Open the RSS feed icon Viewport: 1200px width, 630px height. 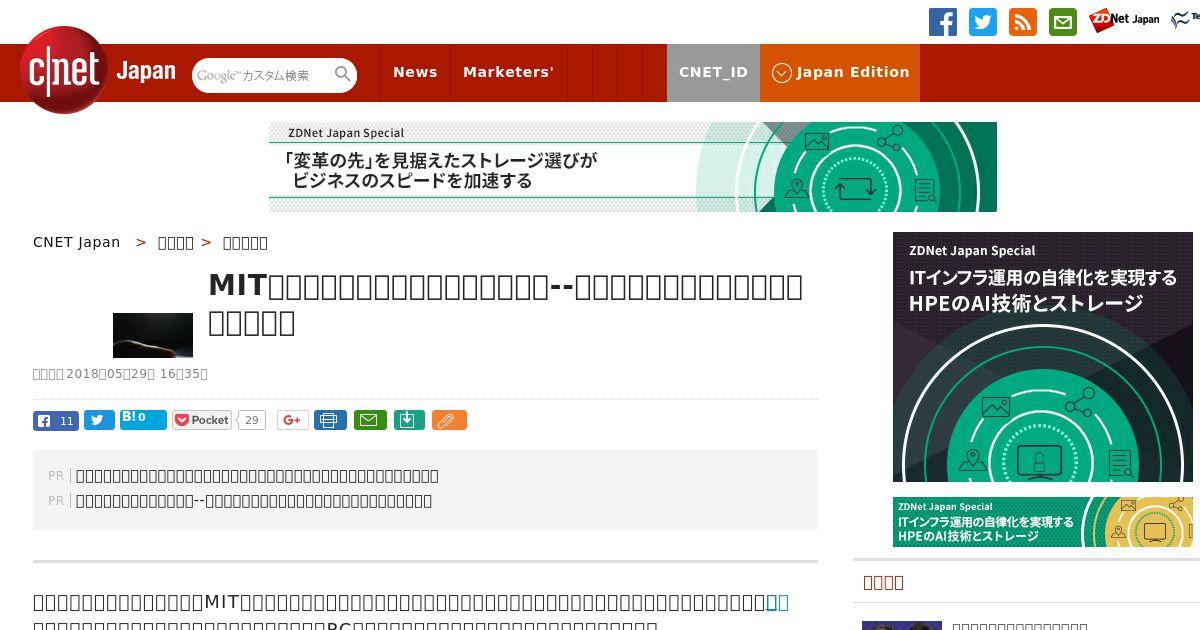tap(1023, 22)
